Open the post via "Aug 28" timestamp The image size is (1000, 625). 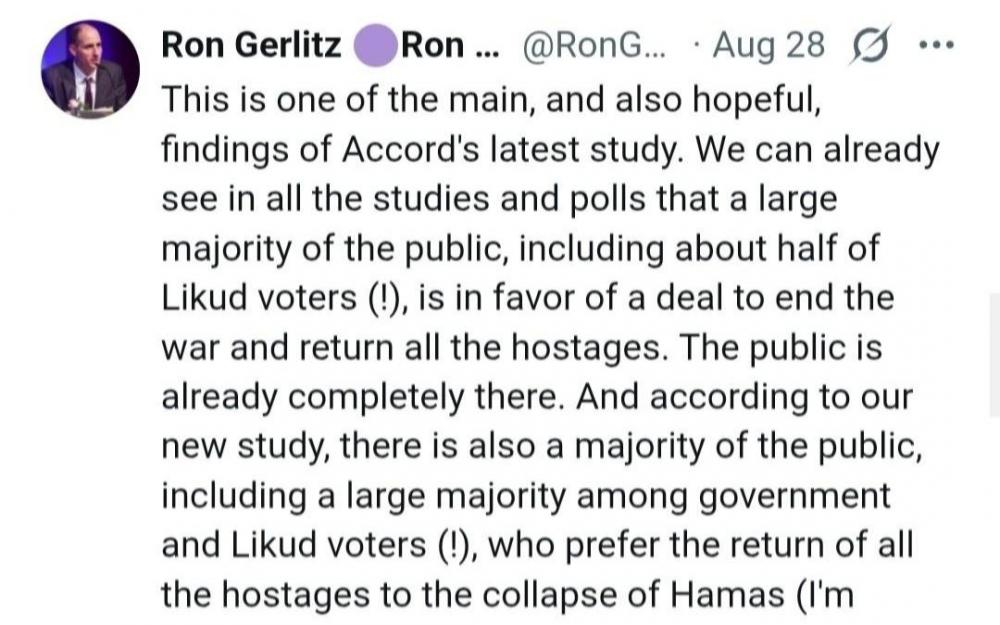pos(769,45)
